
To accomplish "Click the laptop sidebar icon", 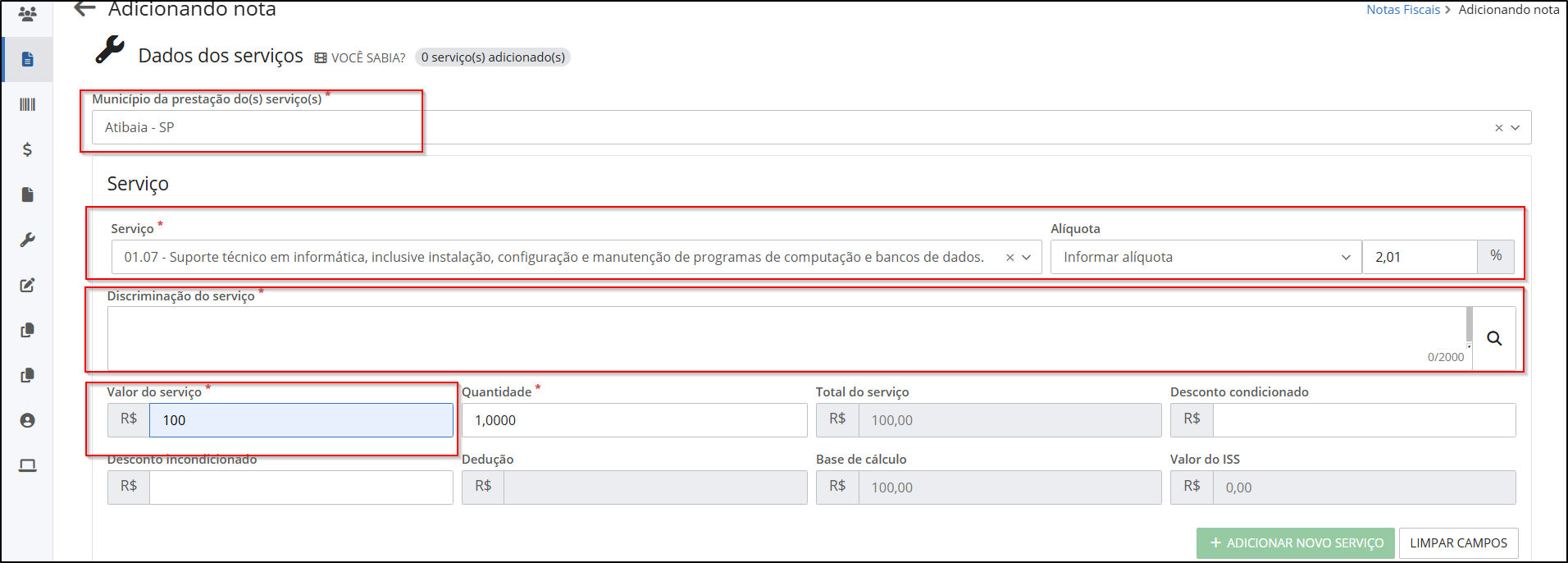I will click(x=27, y=465).
